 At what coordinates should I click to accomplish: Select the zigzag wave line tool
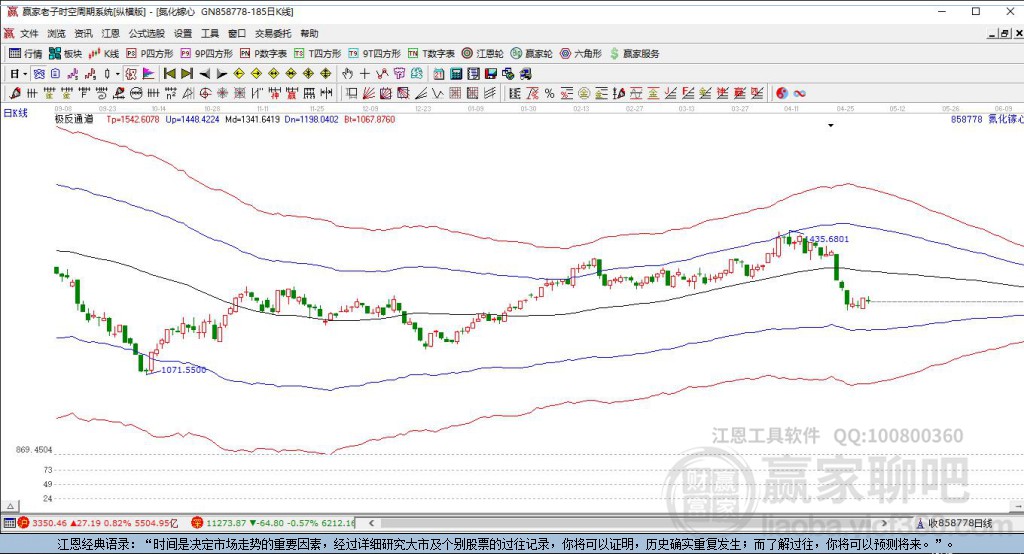click(x=438, y=93)
